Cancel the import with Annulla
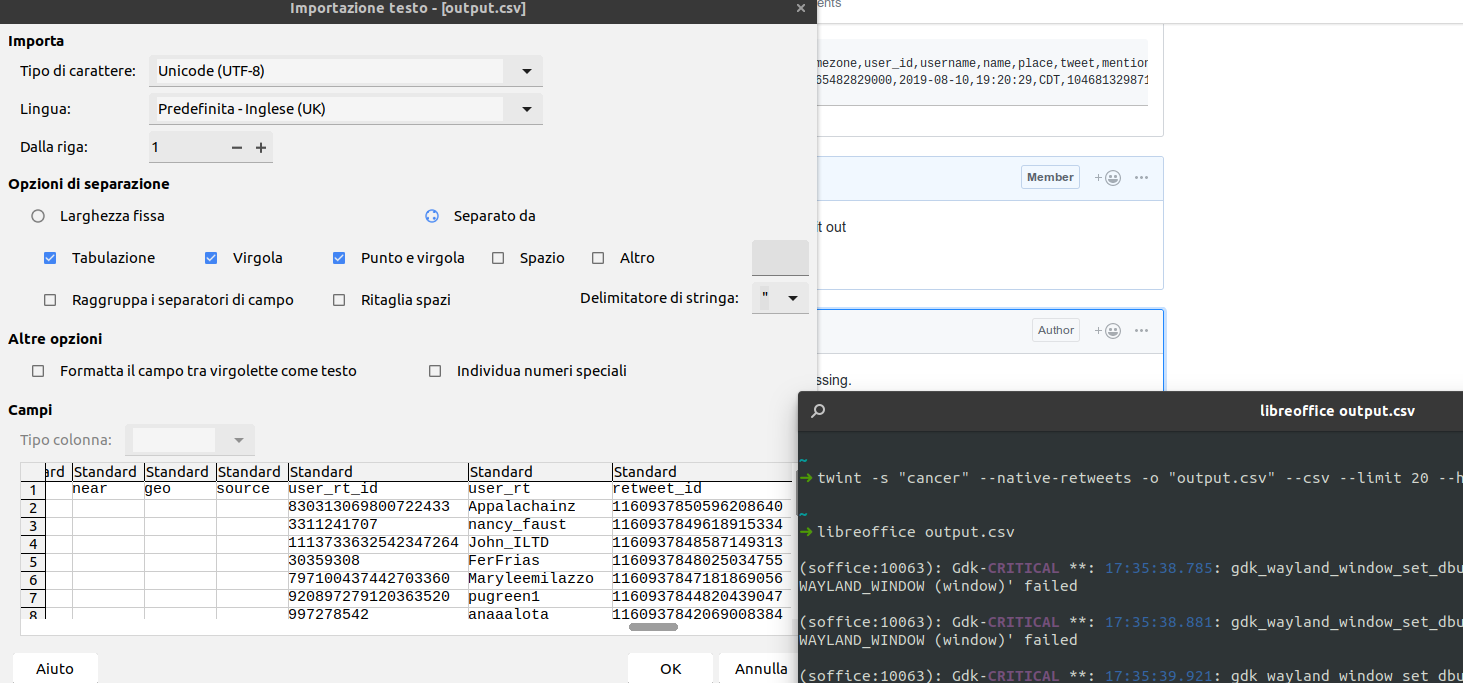Viewport: 1463px width, 683px height. click(759, 669)
